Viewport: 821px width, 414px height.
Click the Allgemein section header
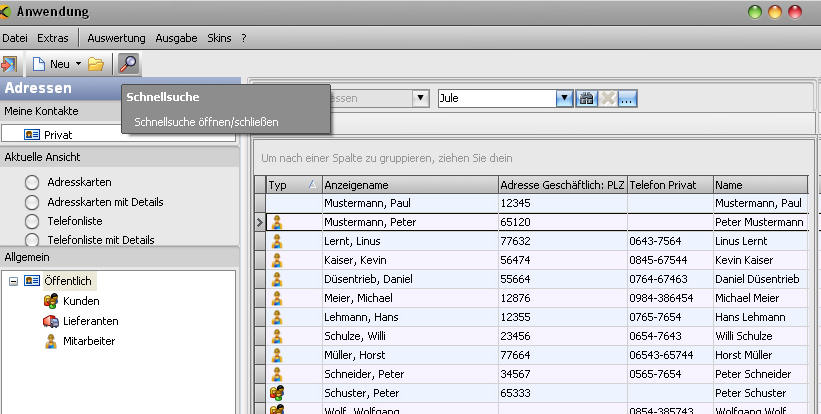point(119,257)
